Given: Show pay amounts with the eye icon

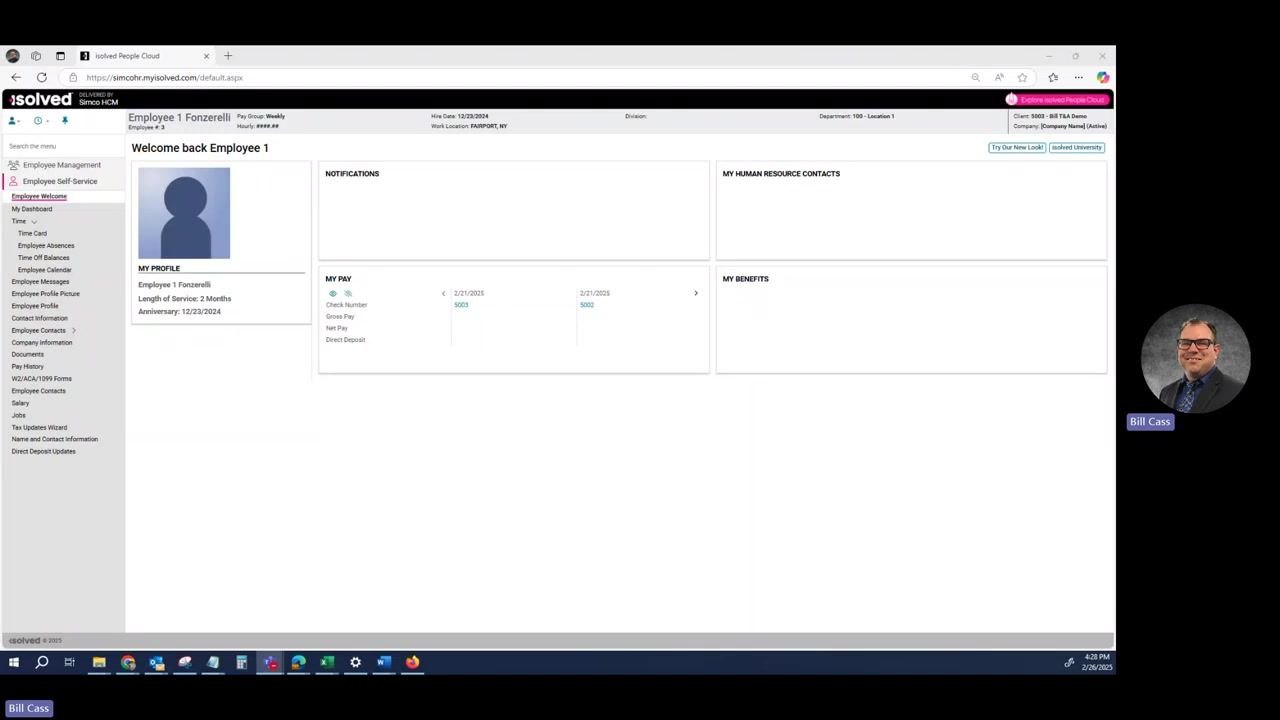Looking at the screenshot, I should point(333,294).
